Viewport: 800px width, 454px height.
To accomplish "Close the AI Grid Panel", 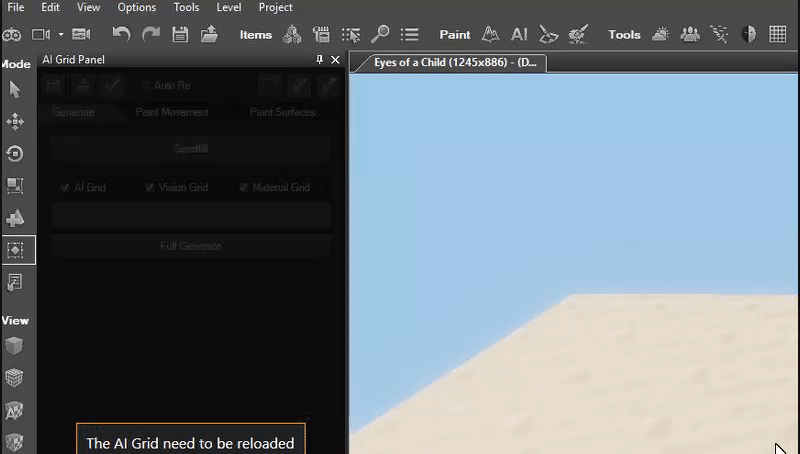I will click(335, 60).
